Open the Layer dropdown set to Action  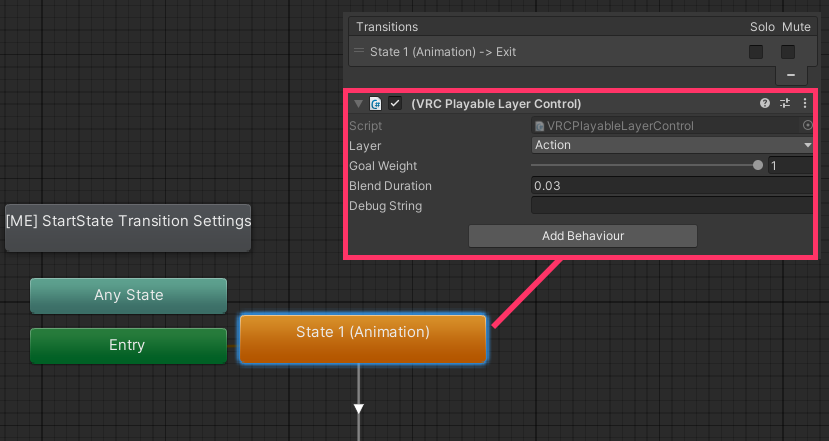pos(672,145)
